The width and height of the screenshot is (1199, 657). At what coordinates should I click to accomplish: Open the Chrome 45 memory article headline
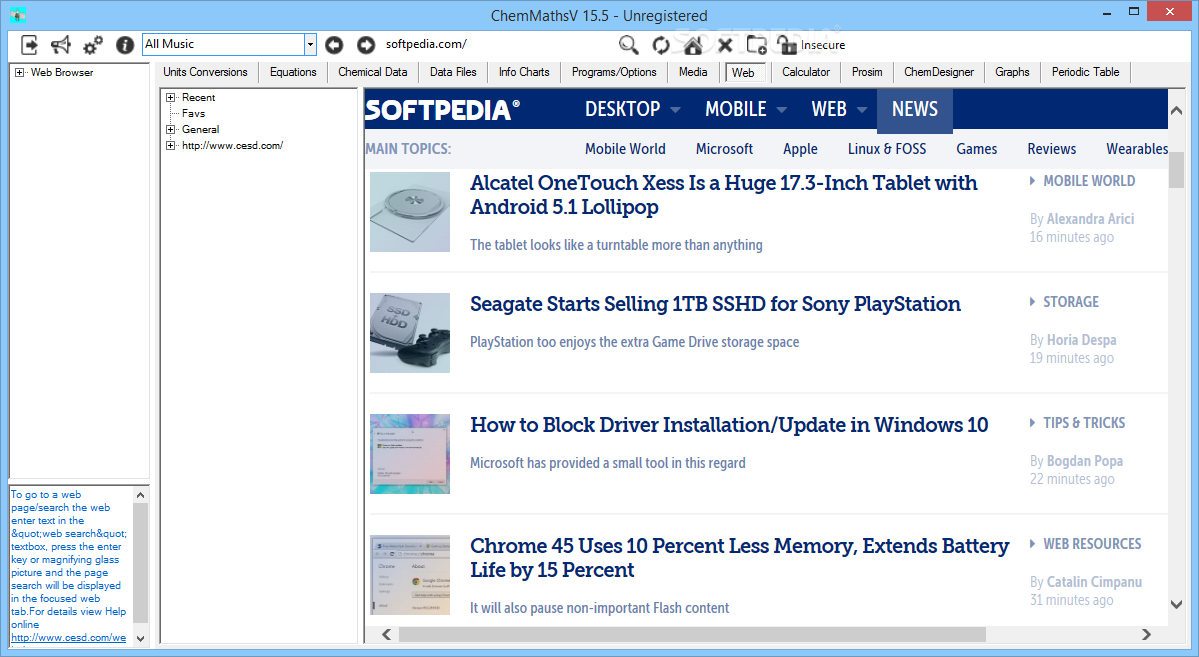[x=739, y=558]
